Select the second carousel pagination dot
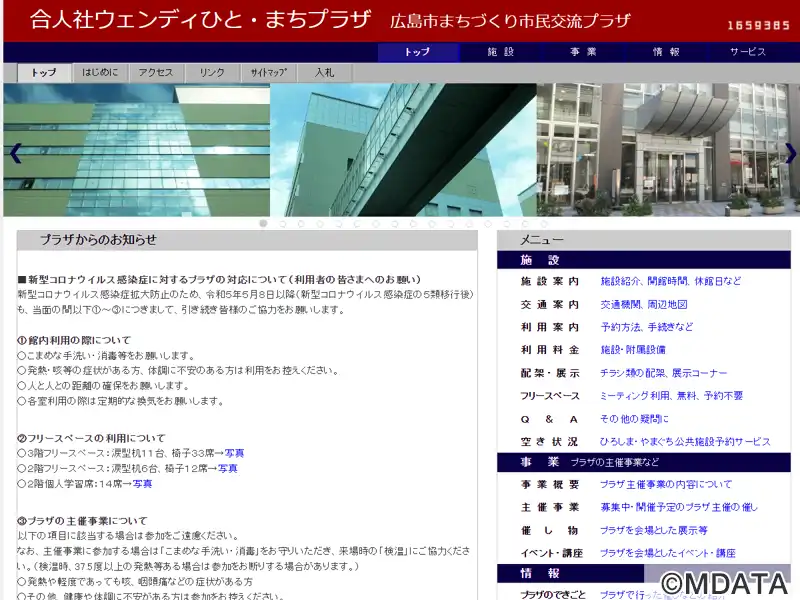 [x=282, y=224]
